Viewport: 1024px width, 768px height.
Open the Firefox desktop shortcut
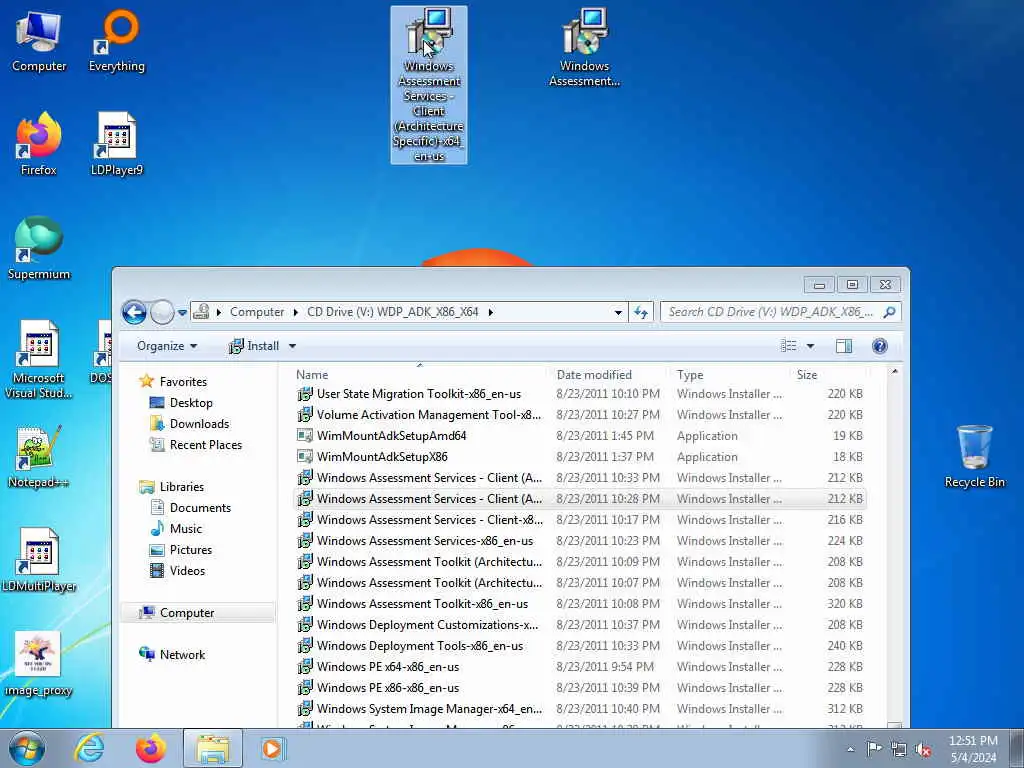[x=39, y=145]
